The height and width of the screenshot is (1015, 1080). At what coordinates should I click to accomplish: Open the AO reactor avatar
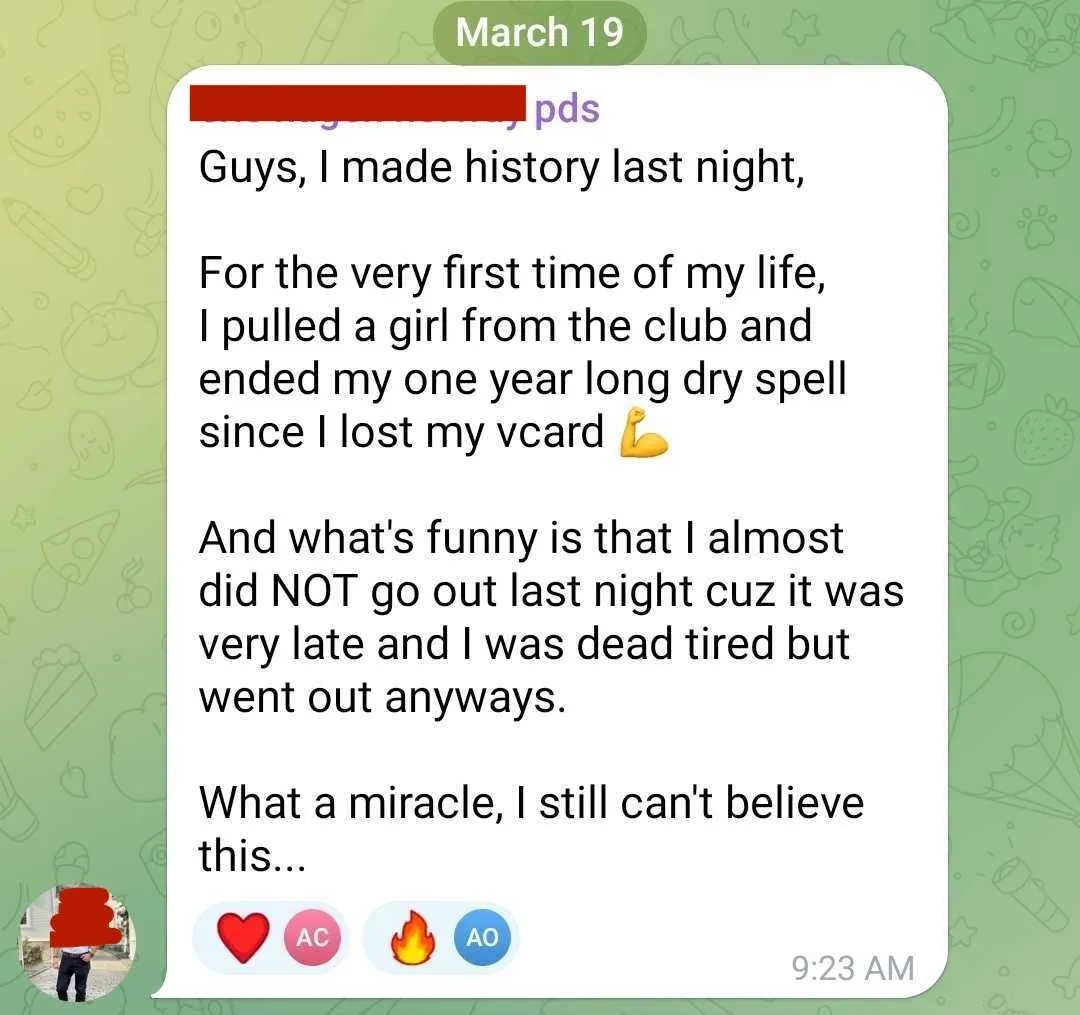click(x=482, y=937)
